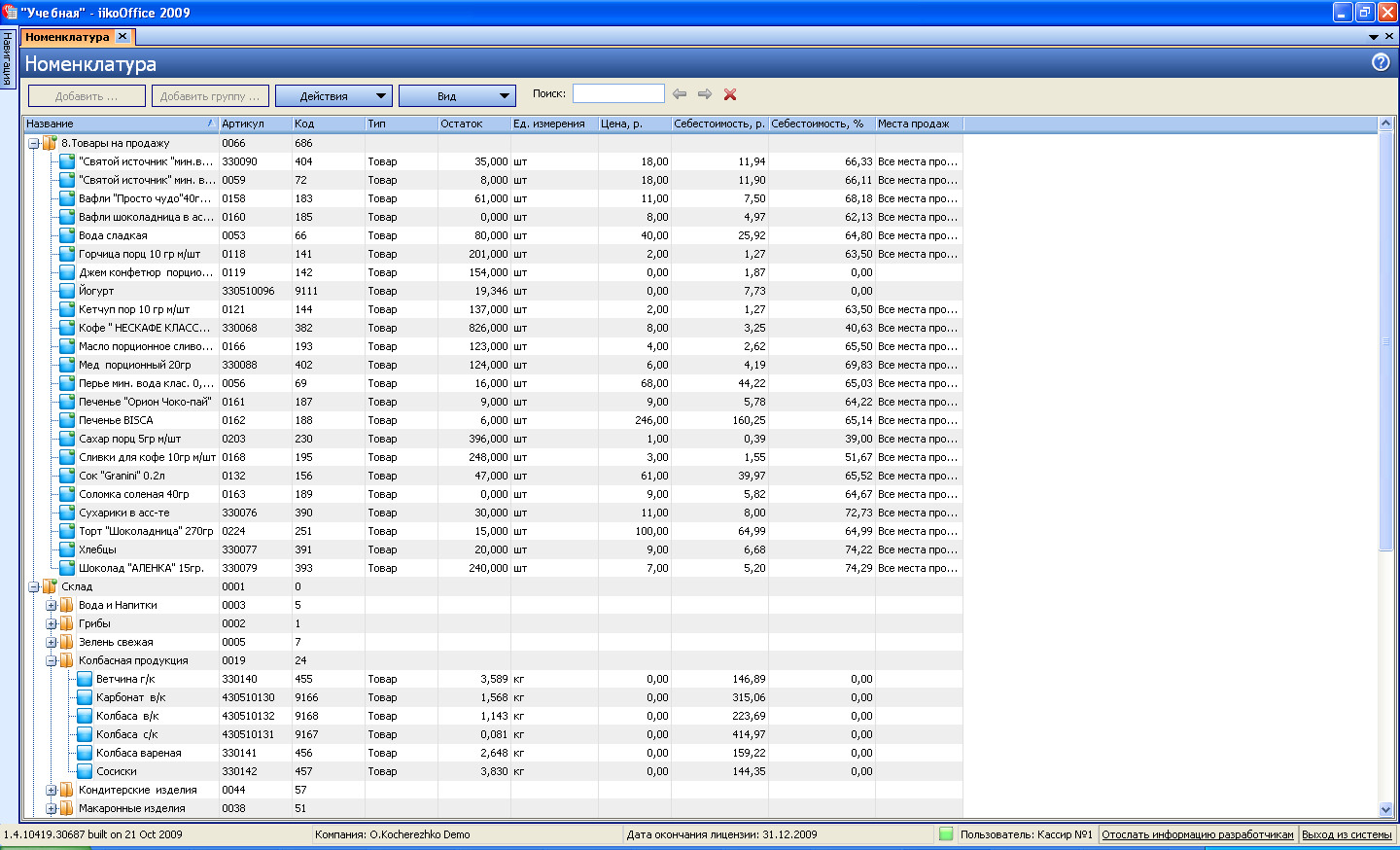Go to previous search result arrow
The height and width of the screenshot is (850, 1400).
[680, 94]
